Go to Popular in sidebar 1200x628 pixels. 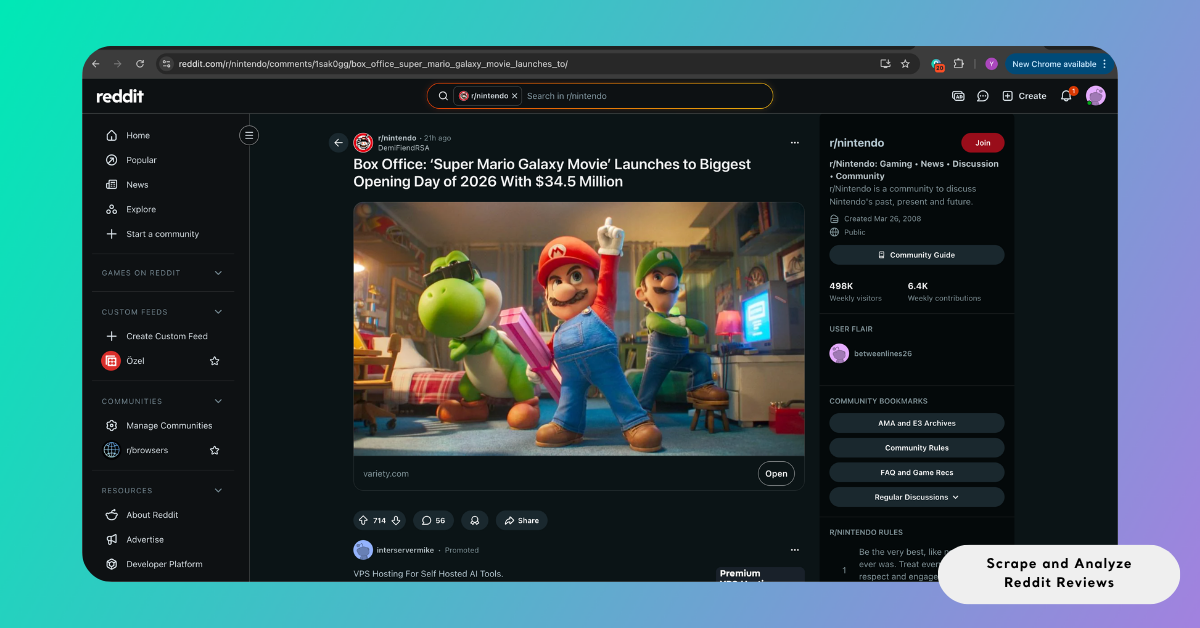(x=141, y=160)
